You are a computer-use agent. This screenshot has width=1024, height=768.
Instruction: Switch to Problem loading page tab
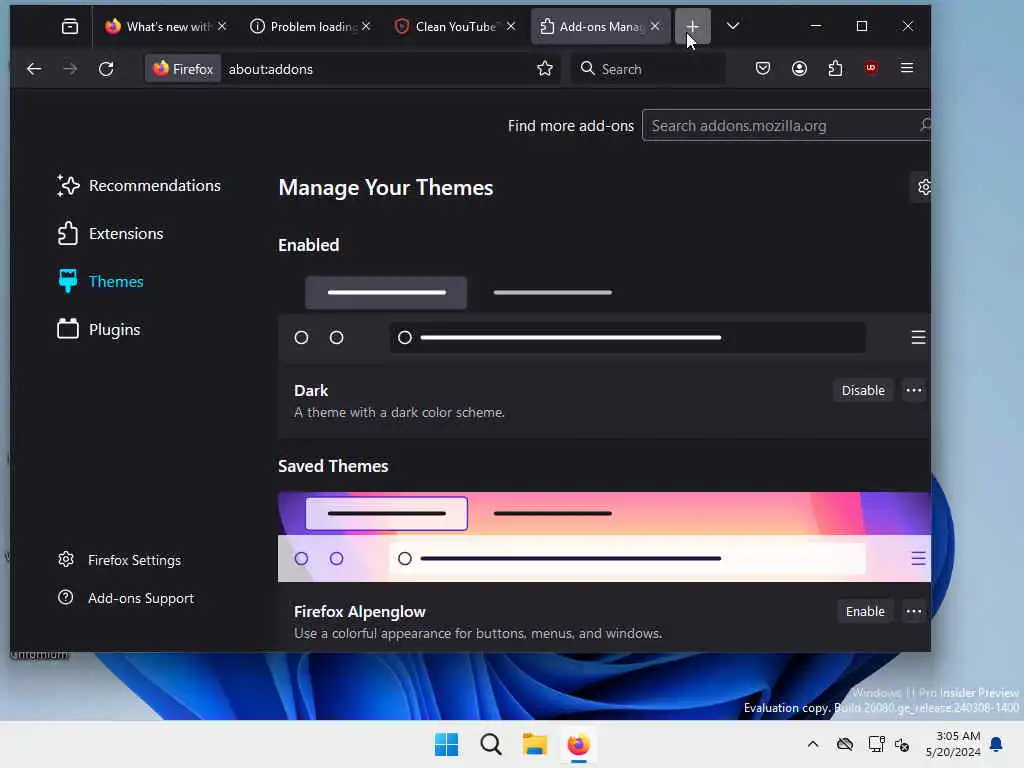pyautogui.click(x=304, y=26)
